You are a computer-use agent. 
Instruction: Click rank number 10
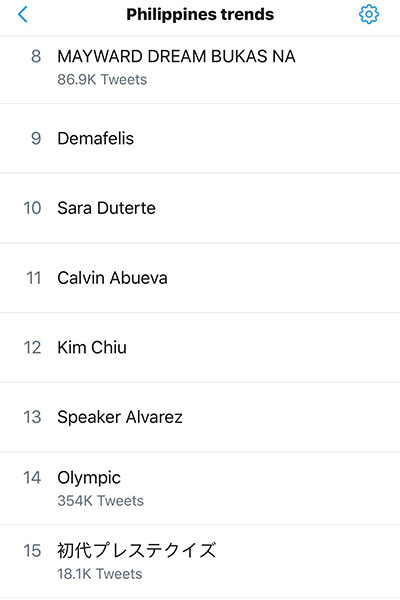tap(32, 208)
